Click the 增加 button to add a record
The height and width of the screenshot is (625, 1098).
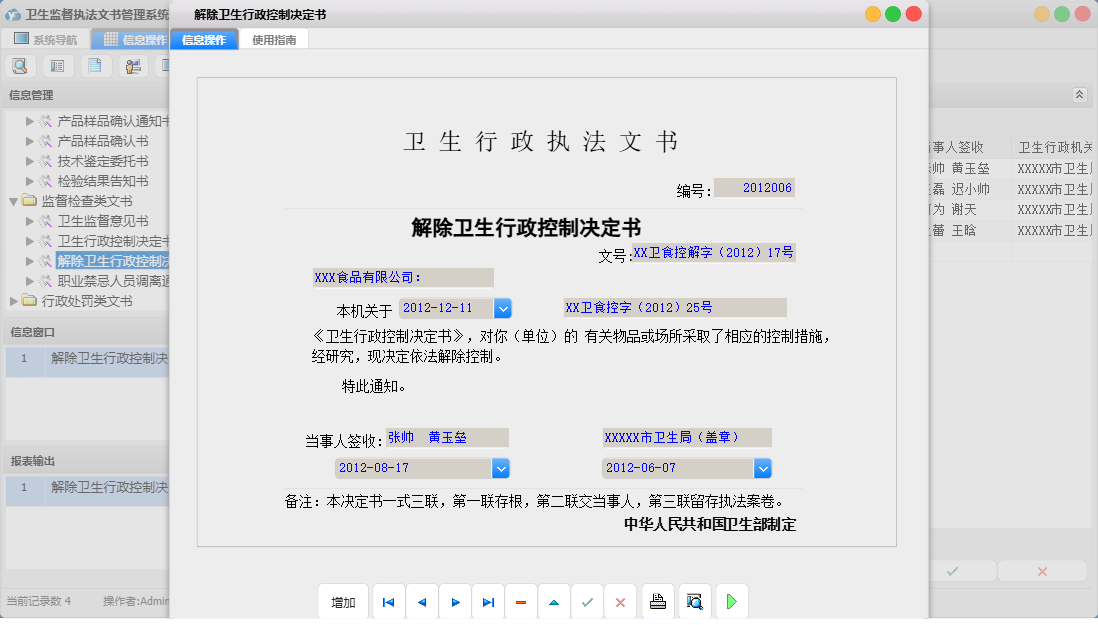point(343,601)
